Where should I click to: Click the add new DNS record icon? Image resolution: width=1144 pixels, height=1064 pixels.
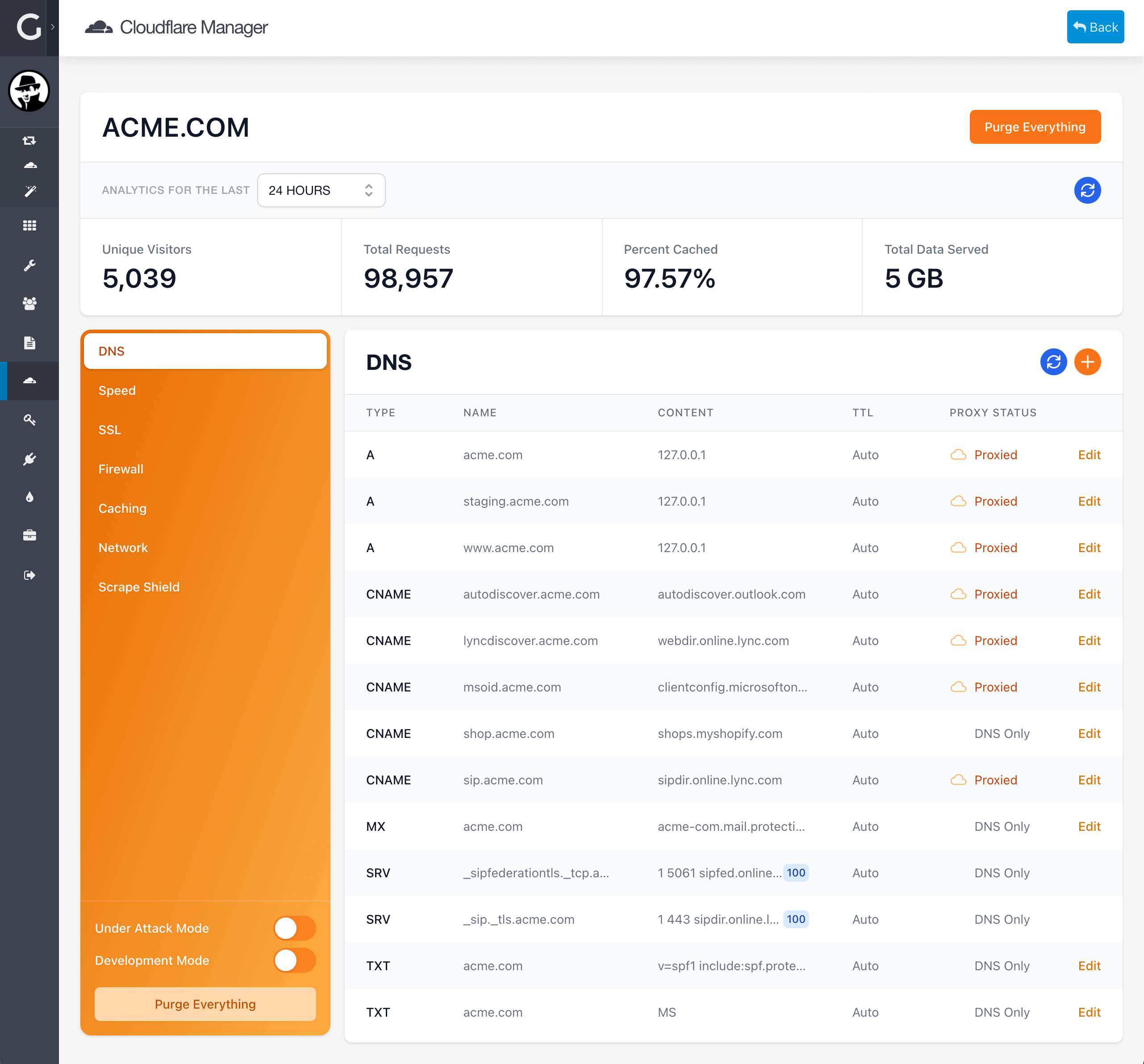coord(1088,362)
